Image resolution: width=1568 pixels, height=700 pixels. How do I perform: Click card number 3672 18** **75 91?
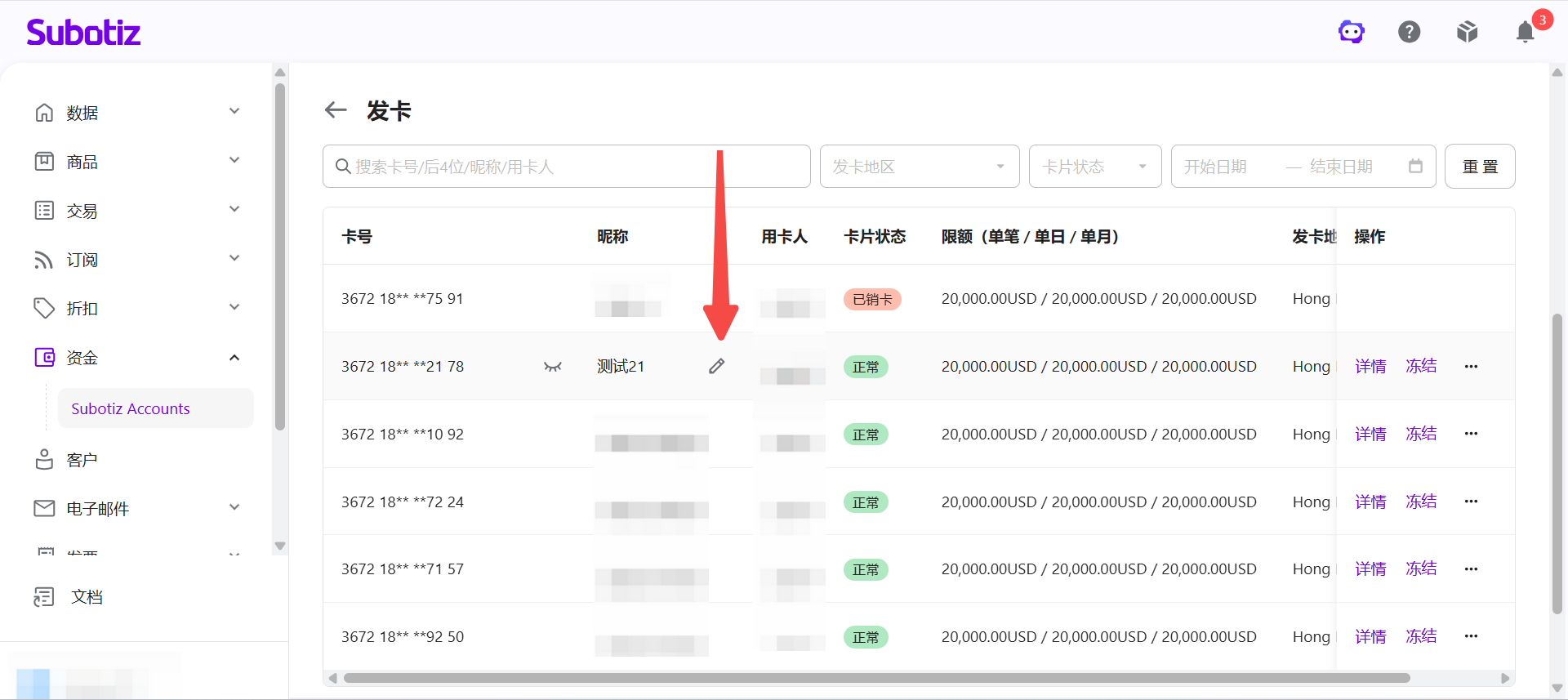point(403,299)
